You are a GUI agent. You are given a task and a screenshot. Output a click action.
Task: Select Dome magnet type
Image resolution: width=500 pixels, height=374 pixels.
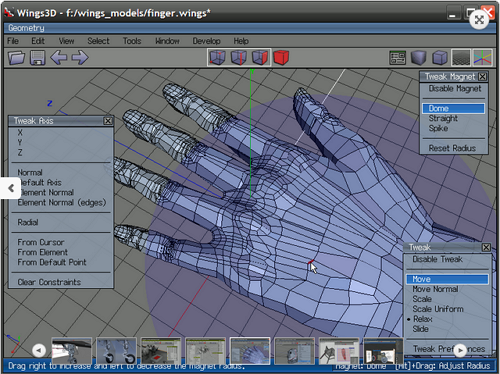(454, 108)
